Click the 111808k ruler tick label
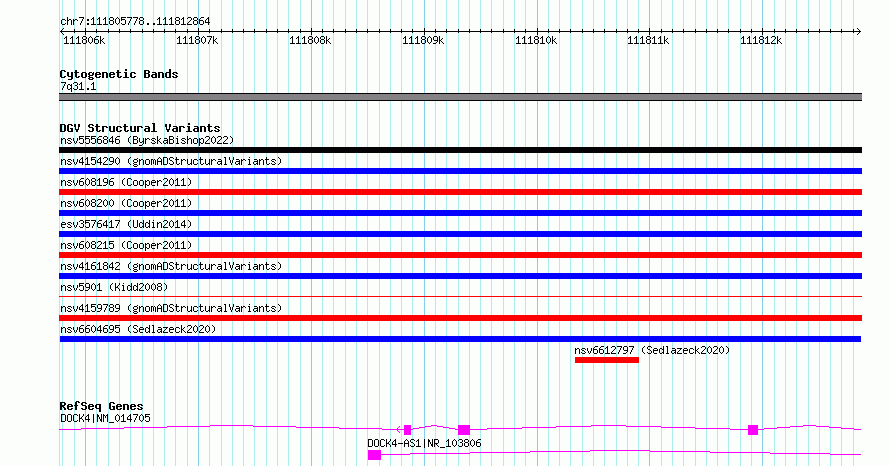This screenshot has width=890, height=466. pos(310,40)
